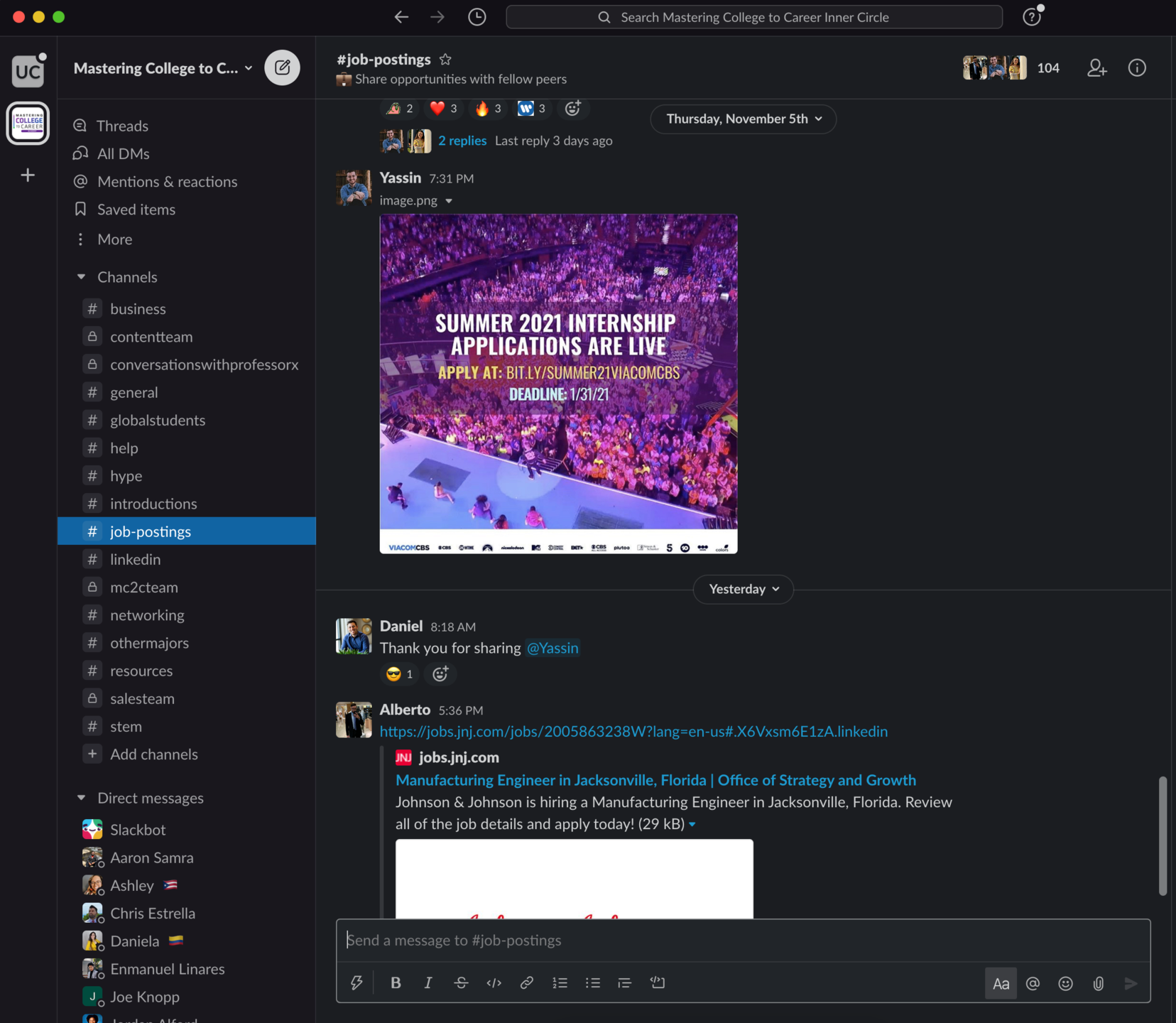Compose a new message with pencil icon
Viewport: 1176px width, 1023px height.
click(282, 67)
